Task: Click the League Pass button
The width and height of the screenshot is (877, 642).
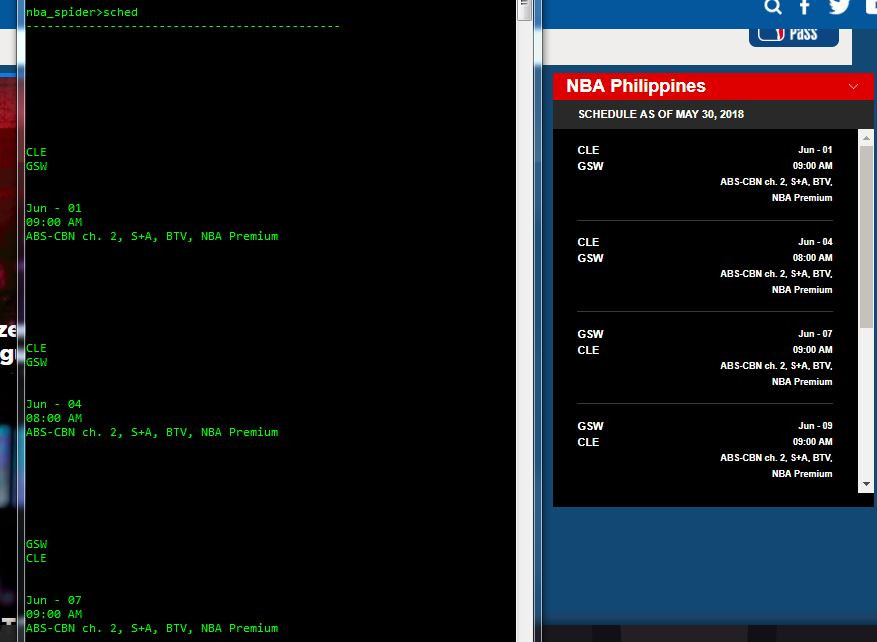Action: [794, 36]
